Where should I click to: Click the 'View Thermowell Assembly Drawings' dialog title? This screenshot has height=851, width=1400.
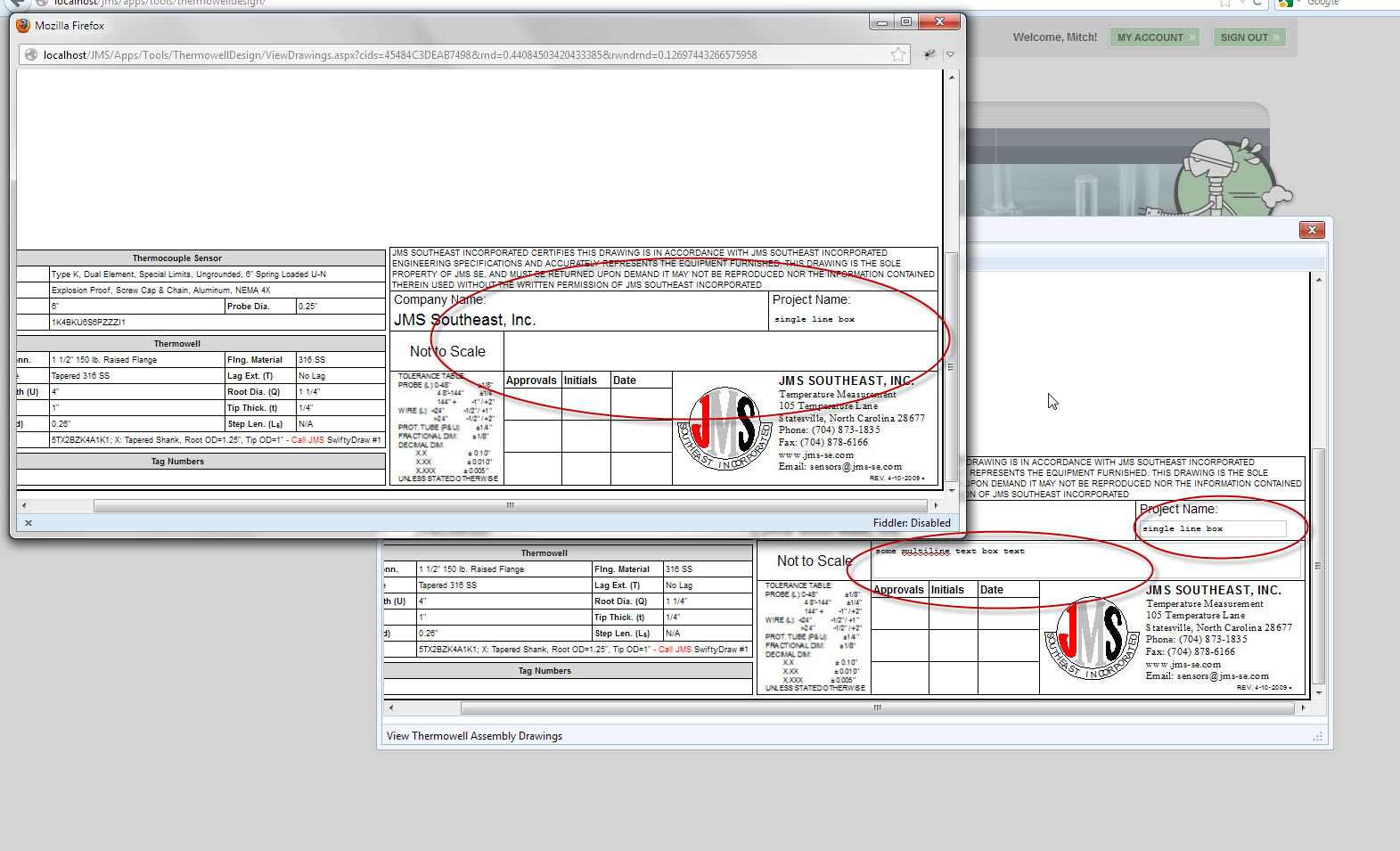474,736
